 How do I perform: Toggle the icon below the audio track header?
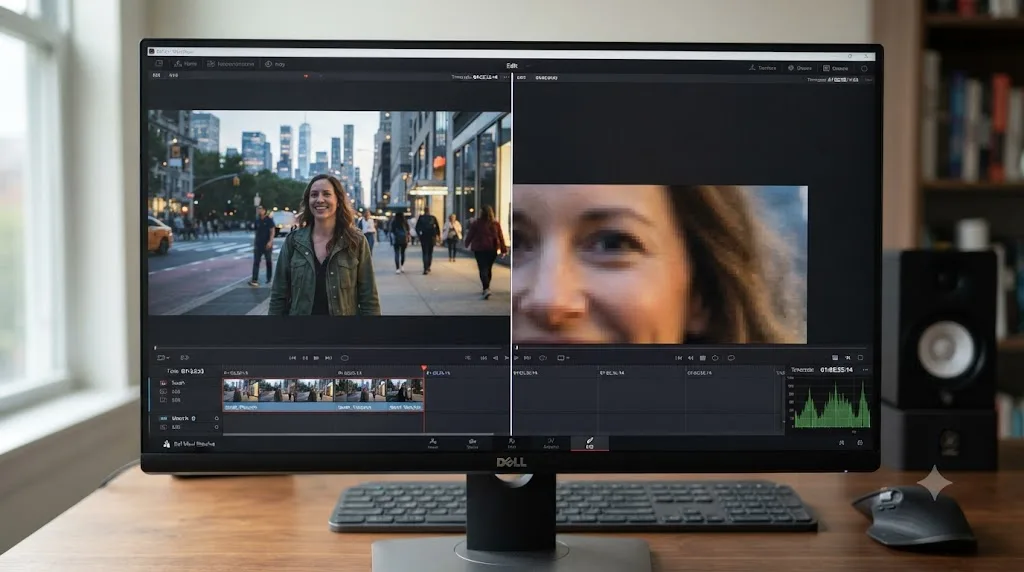click(x=163, y=427)
